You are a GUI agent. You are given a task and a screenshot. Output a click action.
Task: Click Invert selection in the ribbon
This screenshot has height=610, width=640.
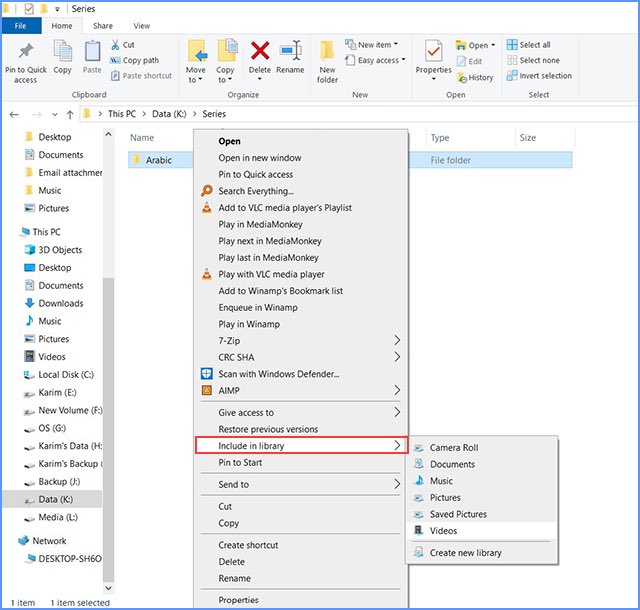pos(539,76)
